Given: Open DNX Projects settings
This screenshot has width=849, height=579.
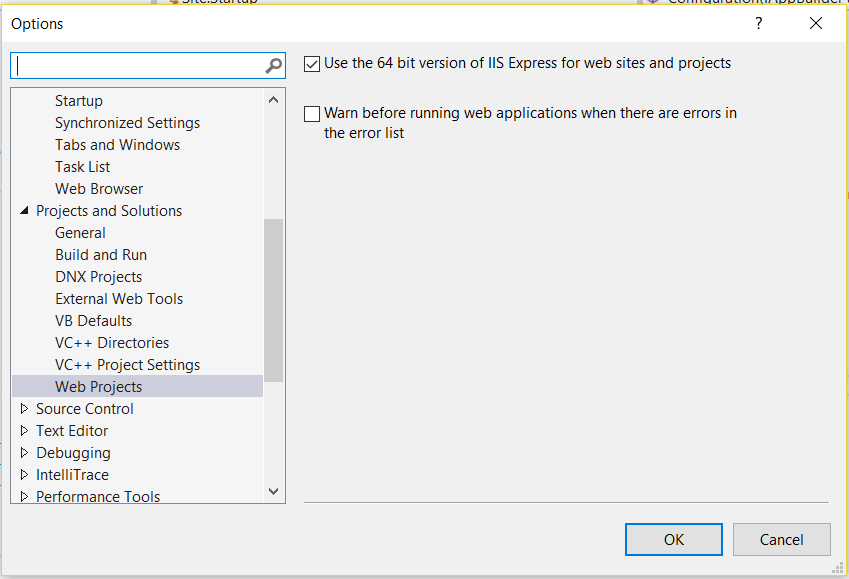Looking at the screenshot, I should (99, 277).
